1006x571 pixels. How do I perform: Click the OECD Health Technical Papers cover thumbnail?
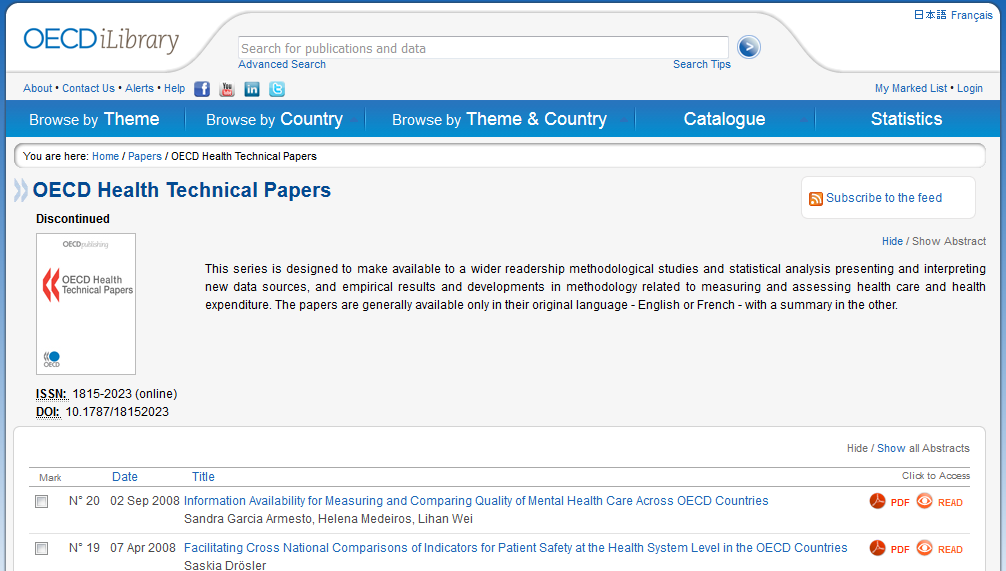coord(86,304)
